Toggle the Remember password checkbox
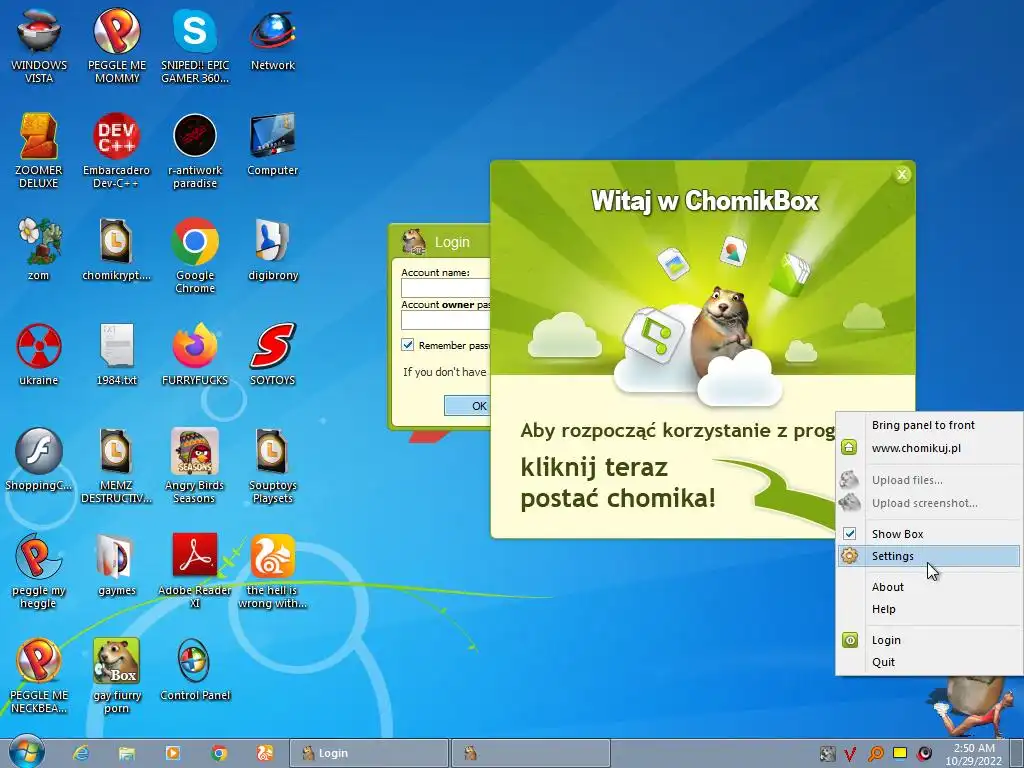This screenshot has width=1024, height=768. point(408,345)
